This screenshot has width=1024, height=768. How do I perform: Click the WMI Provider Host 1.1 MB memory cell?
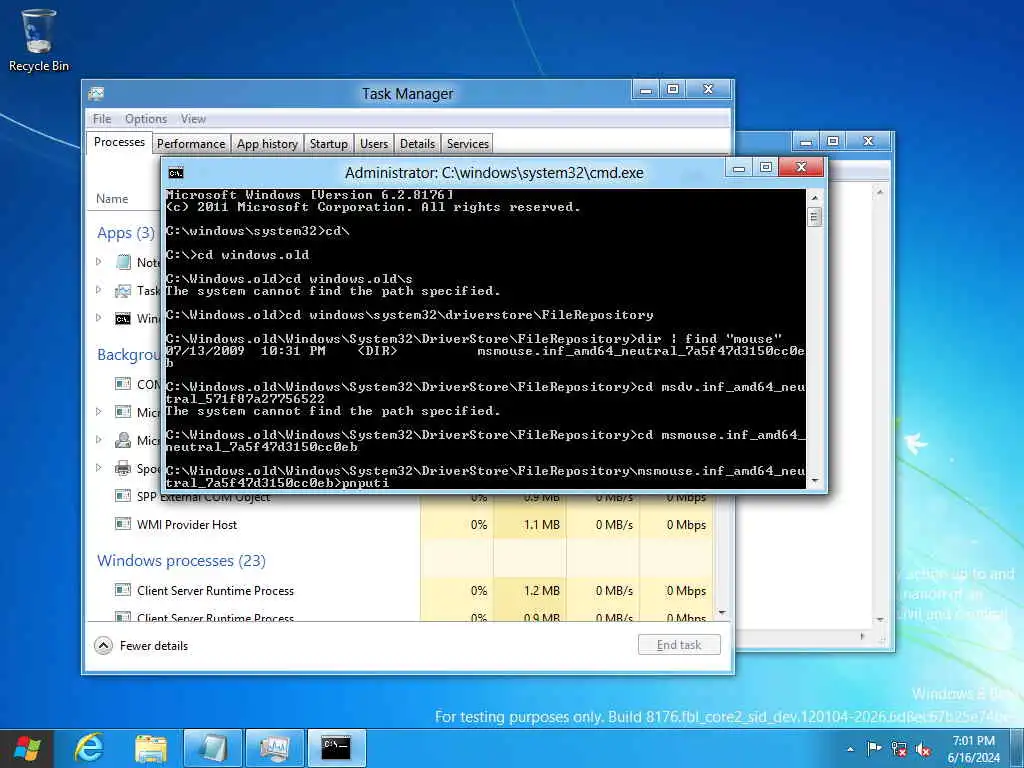coord(530,524)
